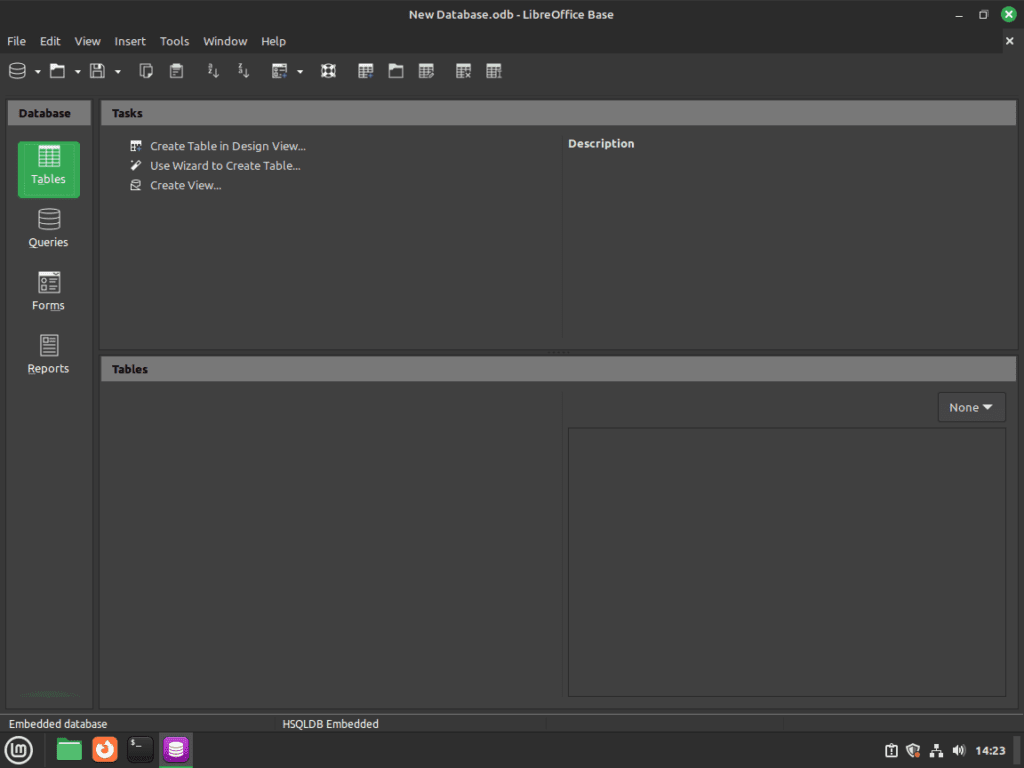Copy the selected item via toolbar
1024x768 pixels.
pos(146,71)
